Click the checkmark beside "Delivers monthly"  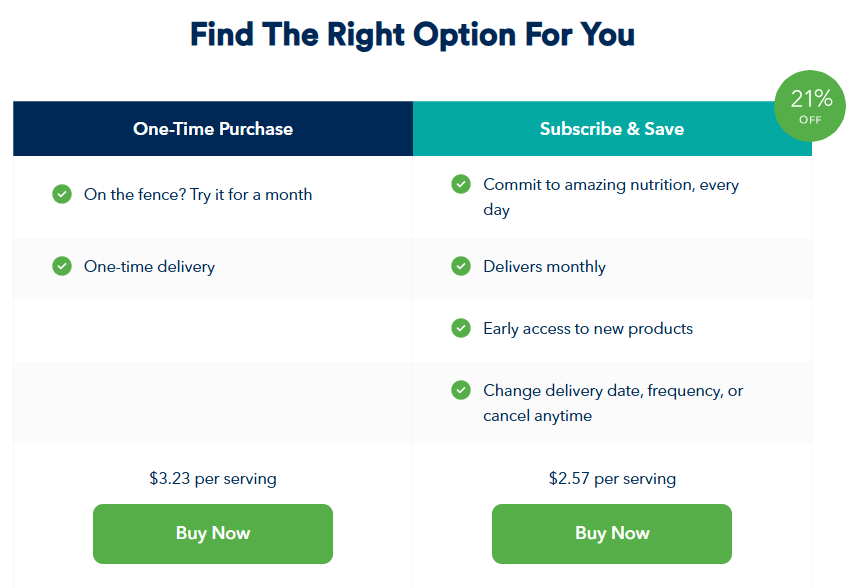461,266
